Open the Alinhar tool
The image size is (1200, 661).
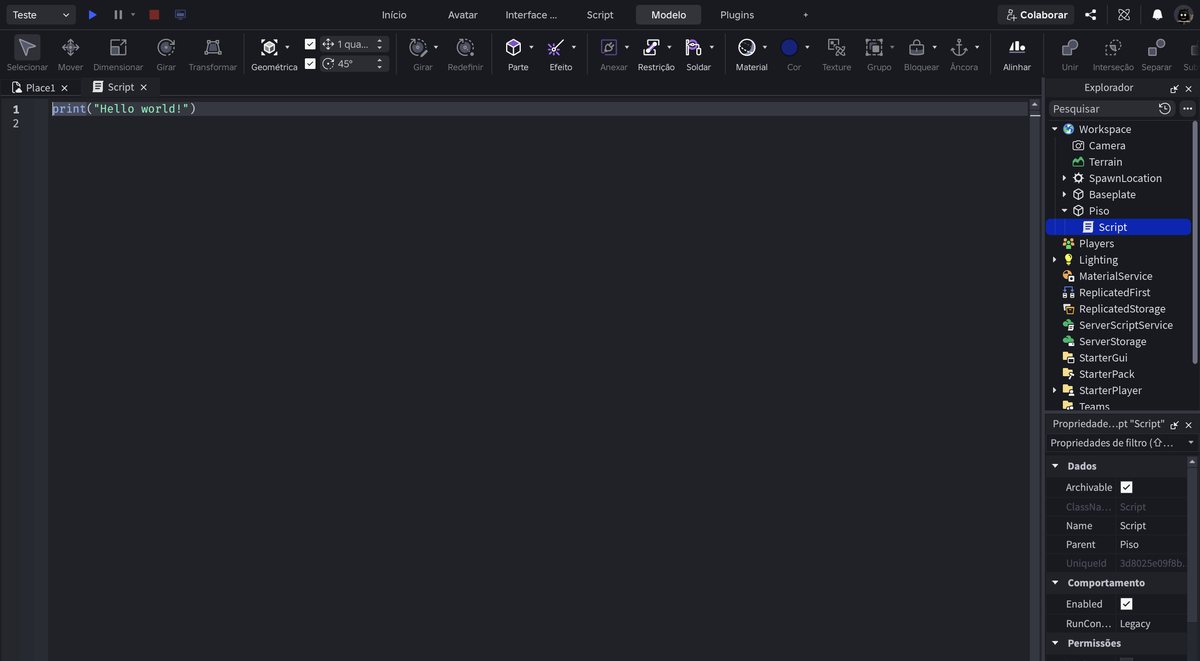pyautogui.click(x=1017, y=53)
